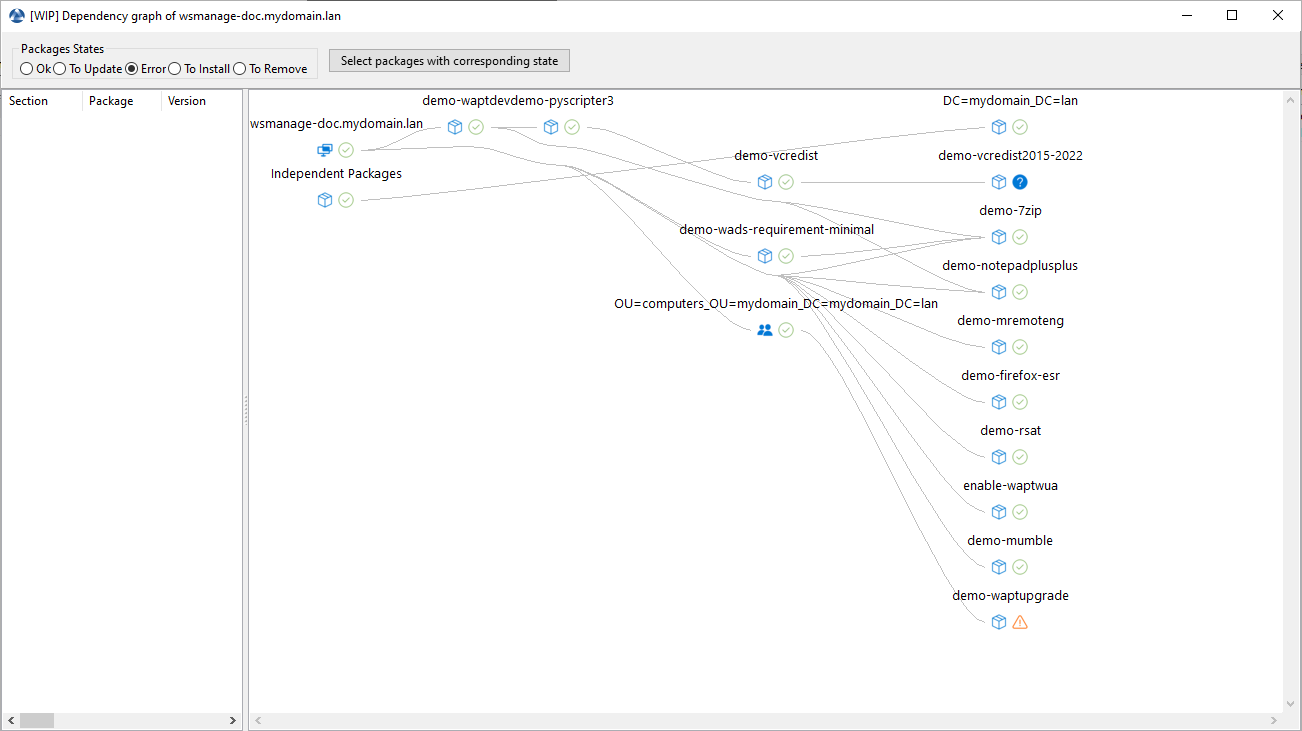Click the demo-mremoteng node label
1302x731 pixels.
[x=1010, y=321]
